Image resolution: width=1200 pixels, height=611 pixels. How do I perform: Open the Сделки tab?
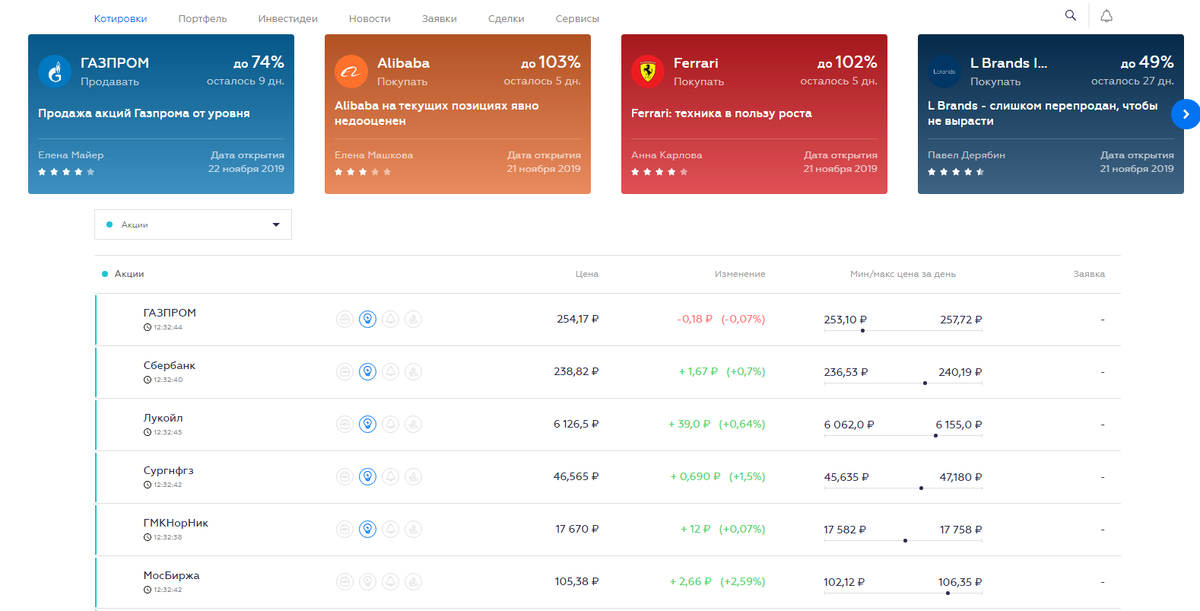(506, 19)
